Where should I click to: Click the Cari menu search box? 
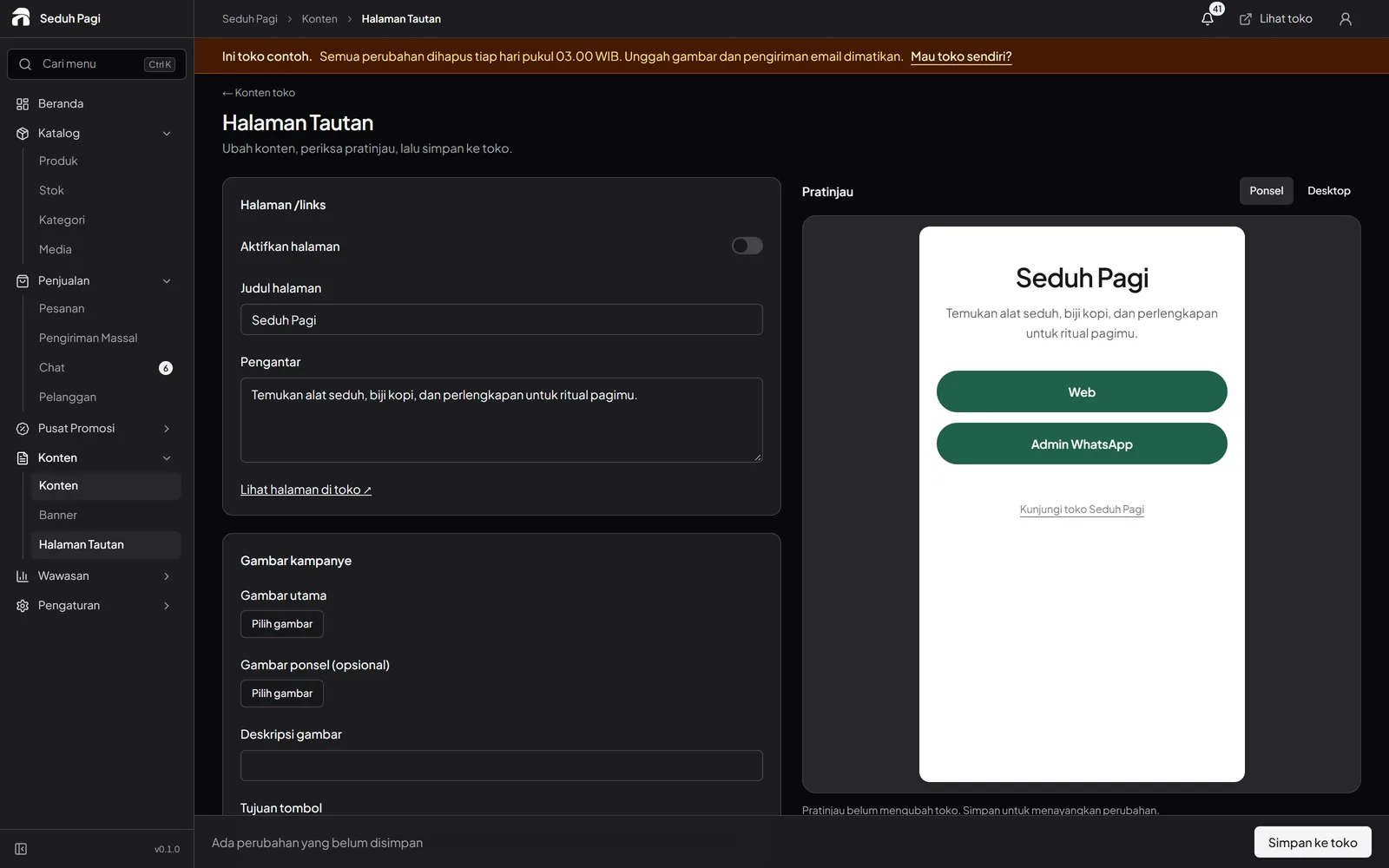(96, 64)
